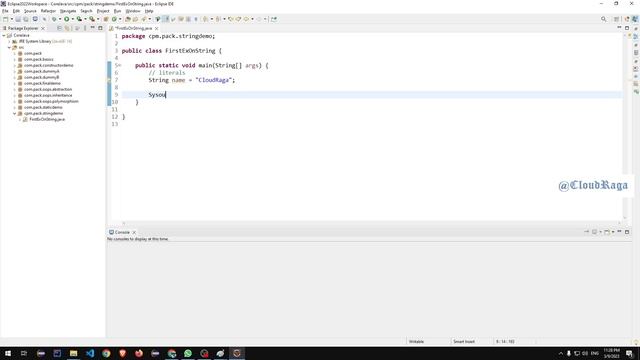Click the New Java Package icon
This screenshot has width=640, height=360.
105,19
